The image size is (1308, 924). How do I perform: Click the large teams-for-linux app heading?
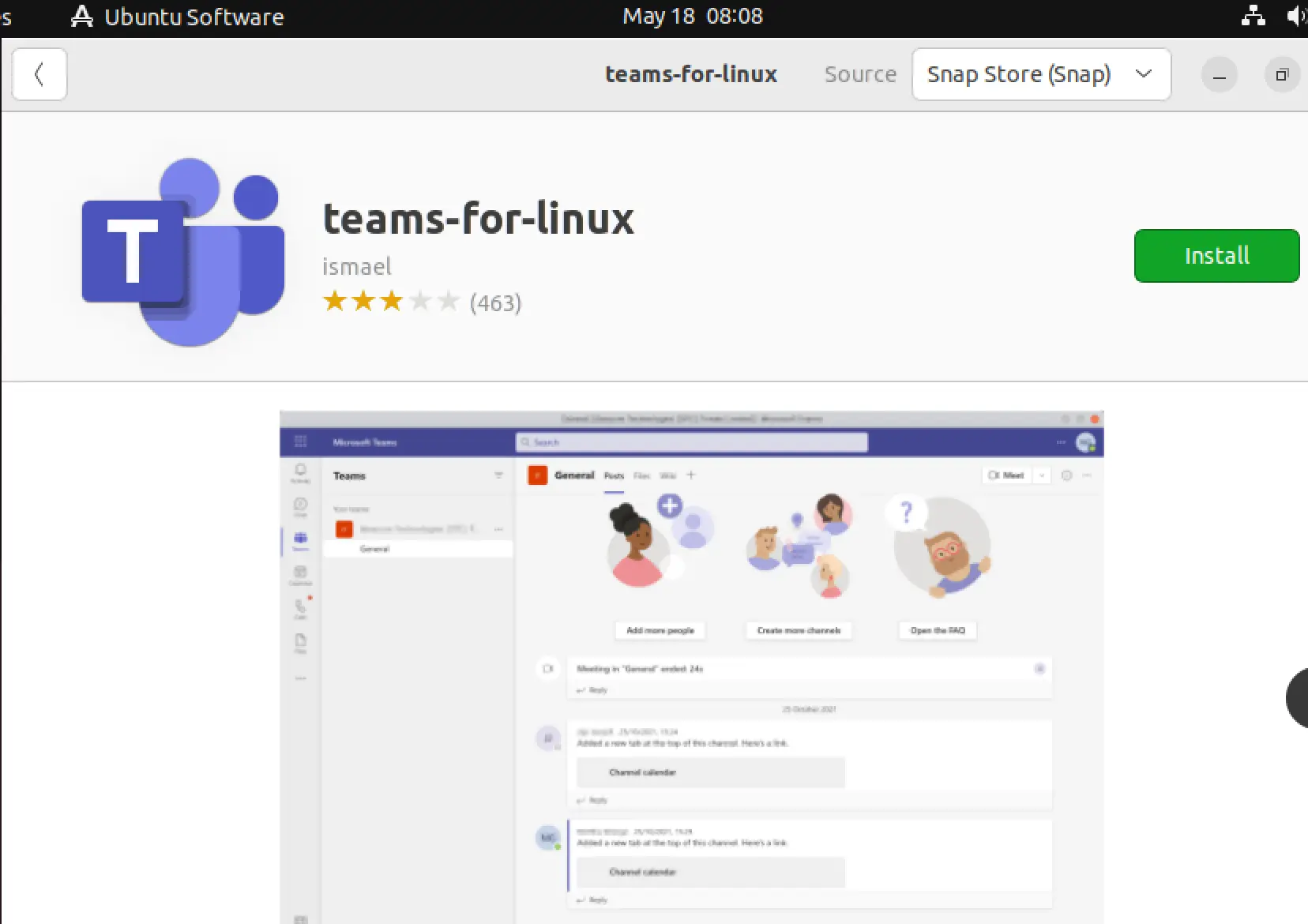[478, 219]
